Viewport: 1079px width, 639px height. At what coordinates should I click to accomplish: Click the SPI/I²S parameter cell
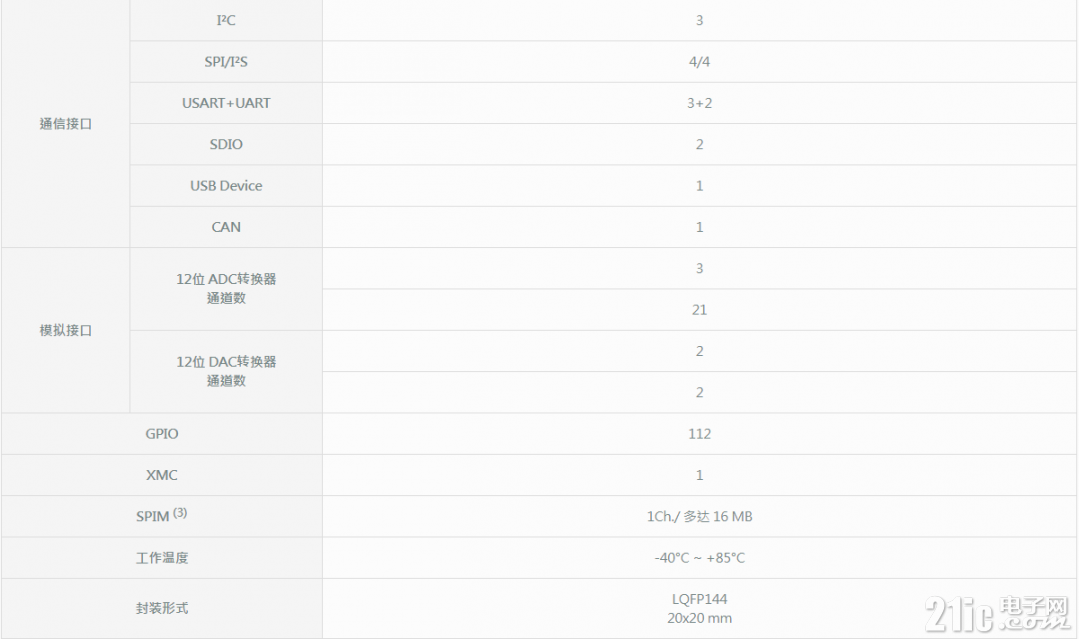226,62
